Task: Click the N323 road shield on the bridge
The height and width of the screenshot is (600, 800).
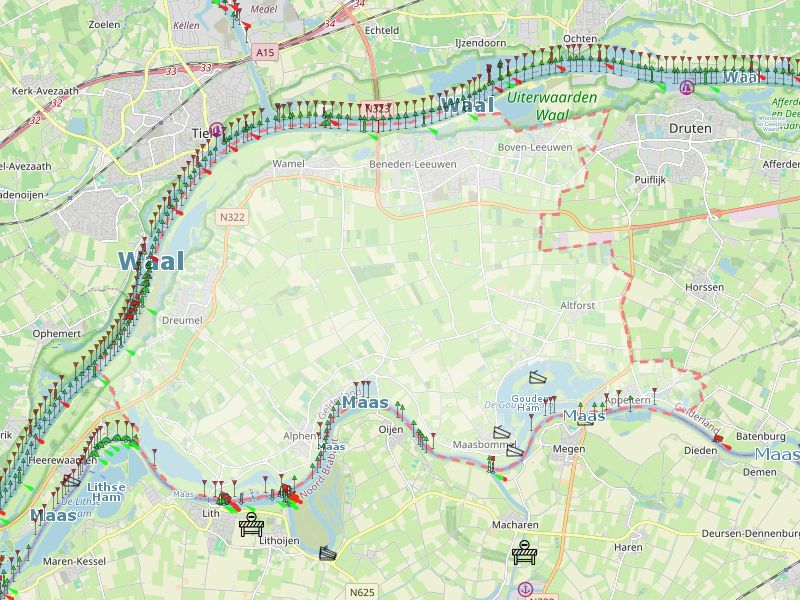Action: [x=378, y=108]
